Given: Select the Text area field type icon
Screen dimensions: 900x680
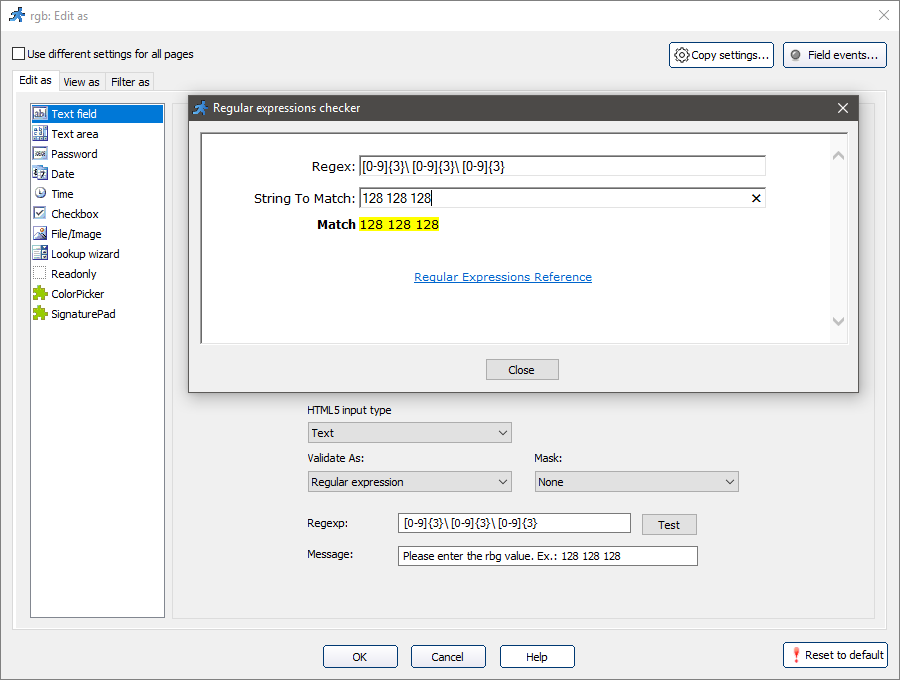Looking at the screenshot, I should [40, 134].
